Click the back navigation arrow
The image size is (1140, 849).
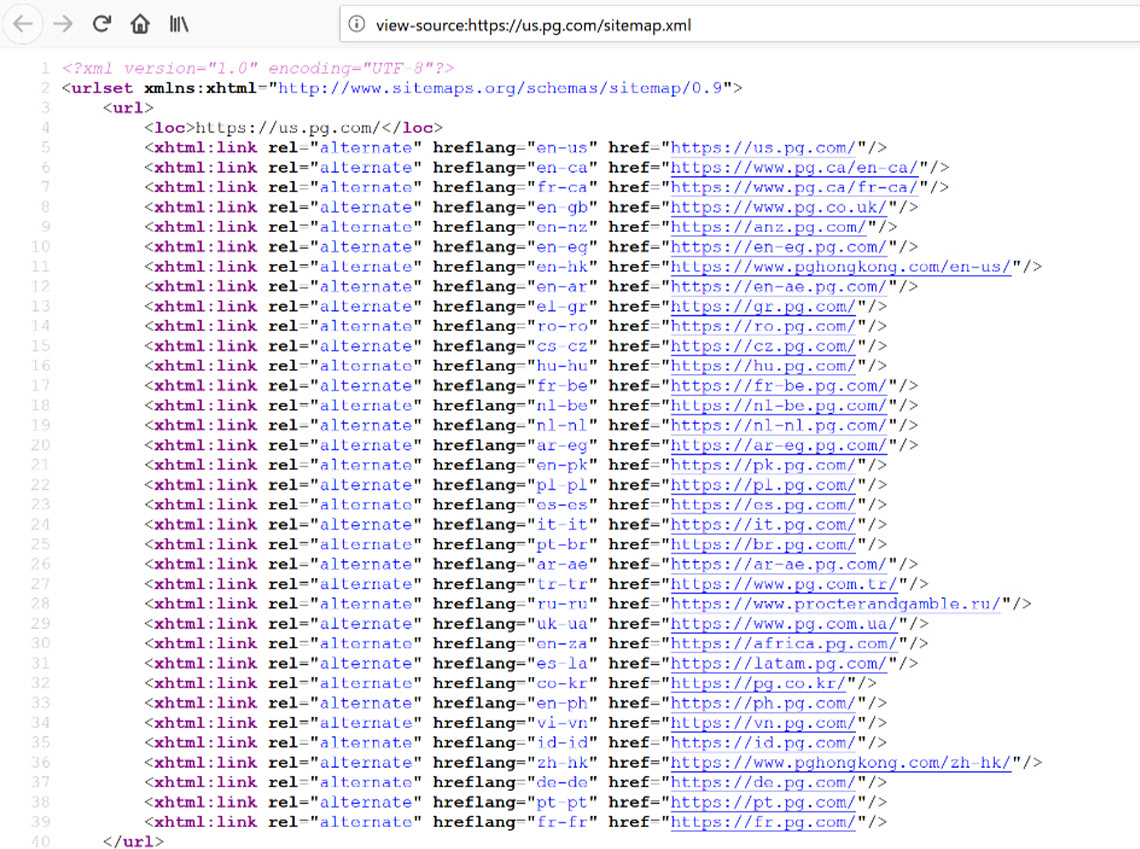click(x=22, y=25)
